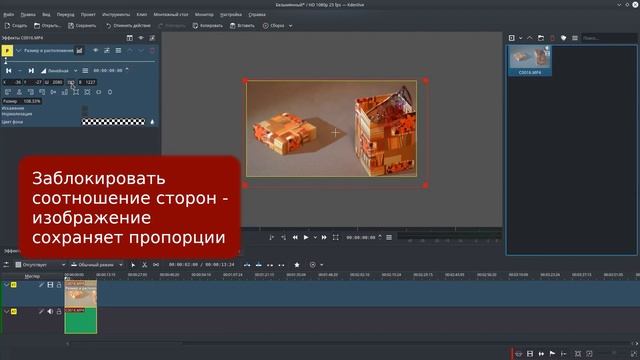This screenshot has height=360, width=640.
Task: Toggle eye icon of Размер и расположение effect
Action: [96, 51]
